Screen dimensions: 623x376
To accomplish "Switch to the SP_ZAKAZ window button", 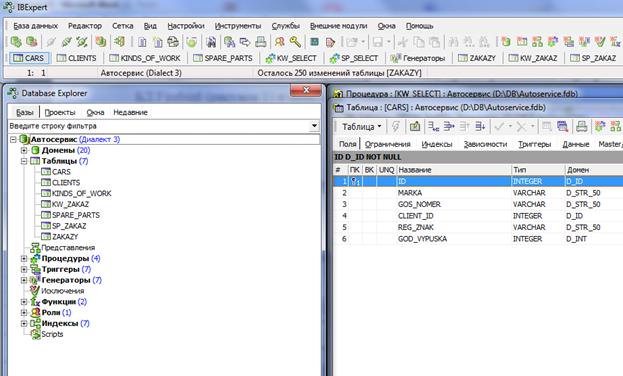I will [x=593, y=58].
